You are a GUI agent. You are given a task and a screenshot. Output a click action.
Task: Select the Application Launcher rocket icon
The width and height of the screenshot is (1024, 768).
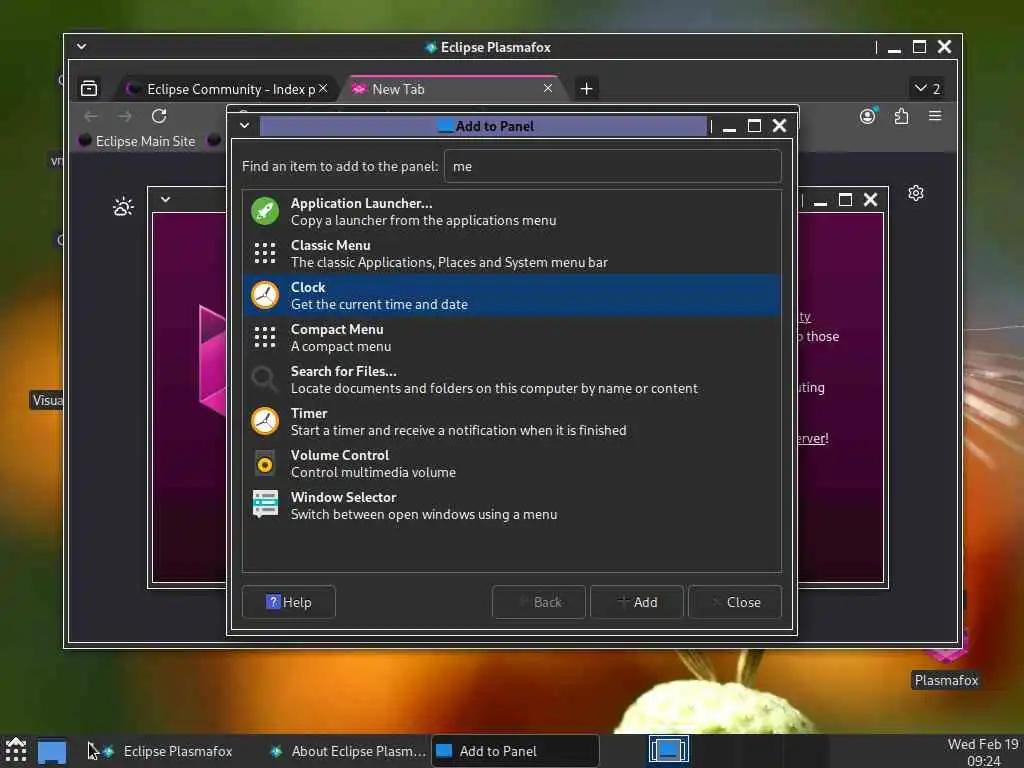coord(264,211)
